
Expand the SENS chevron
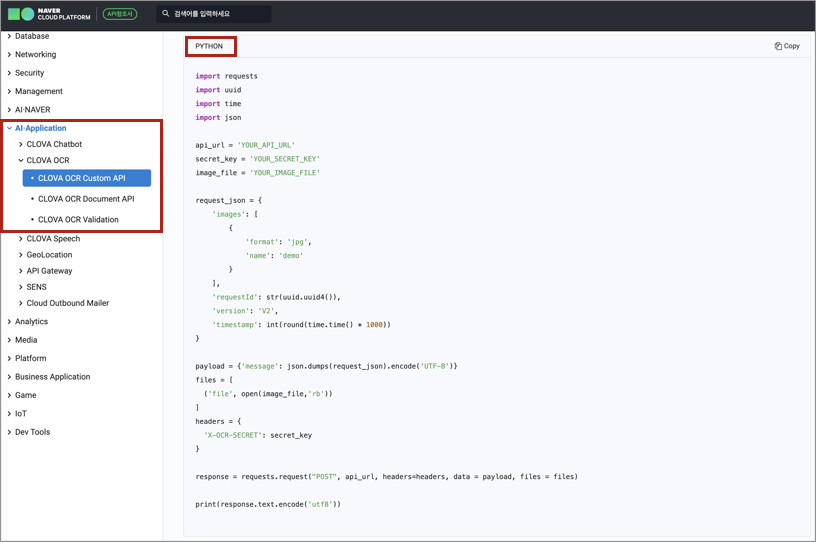click(x=21, y=287)
